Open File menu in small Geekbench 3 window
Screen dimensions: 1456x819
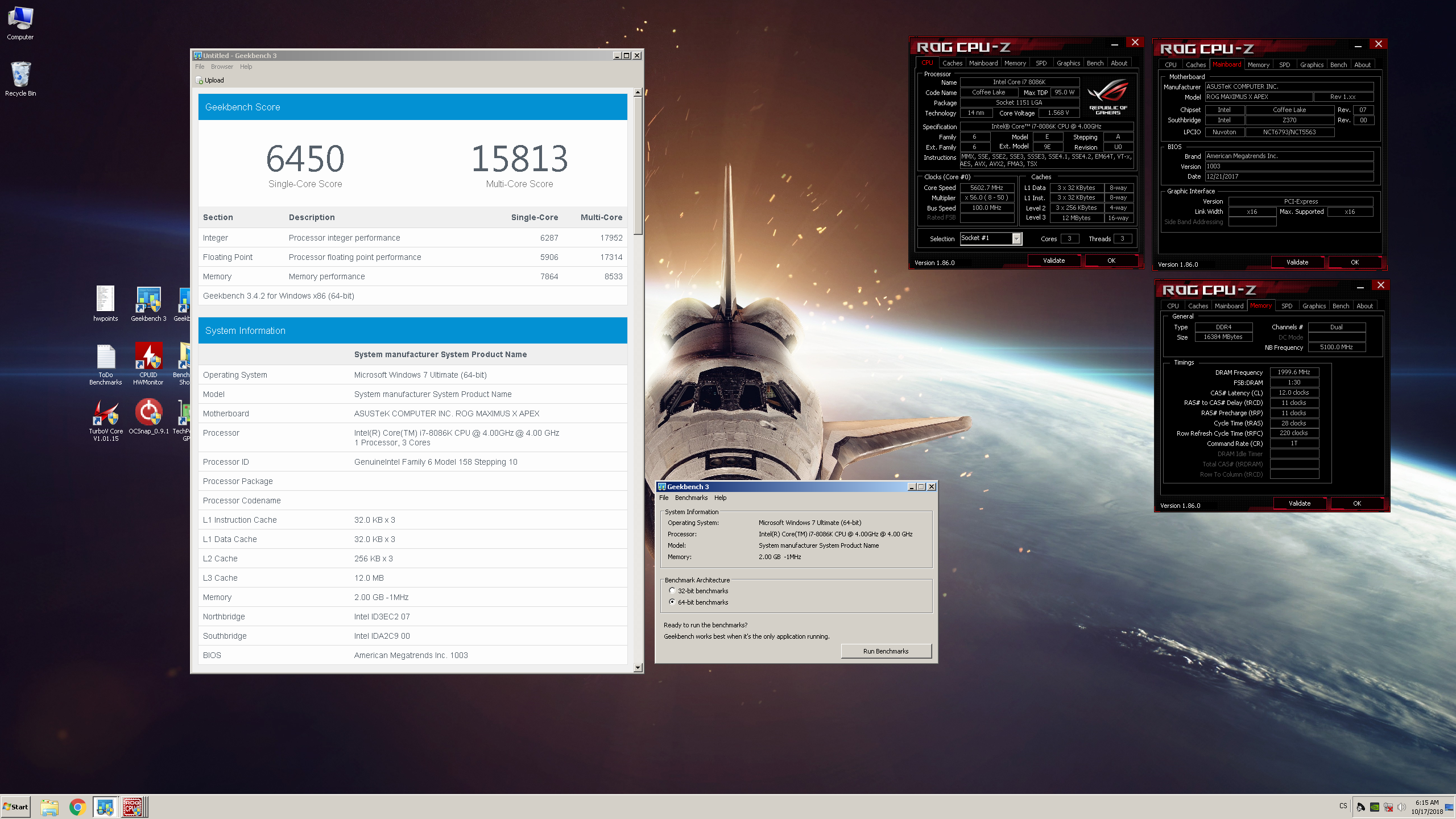(x=664, y=498)
